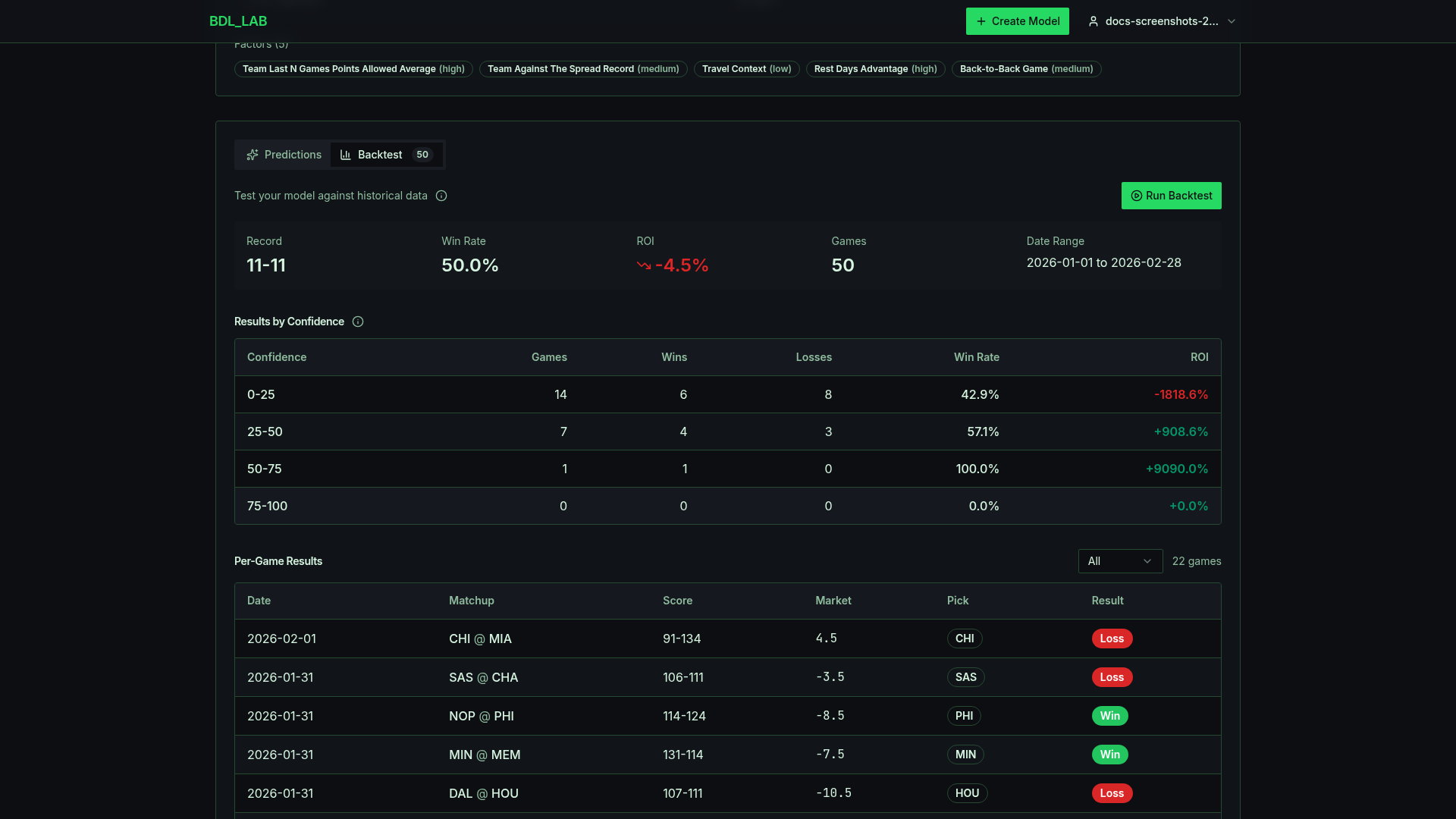Expand the docs-screenshots account menu chevron
The image size is (1456, 819).
[x=1232, y=21]
